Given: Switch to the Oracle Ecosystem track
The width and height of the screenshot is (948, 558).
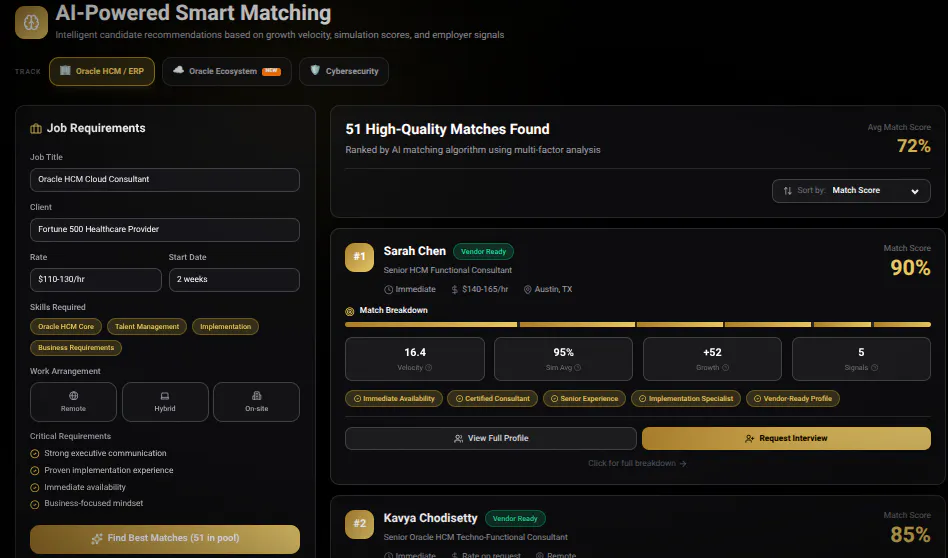Looking at the screenshot, I should (x=227, y=71).
